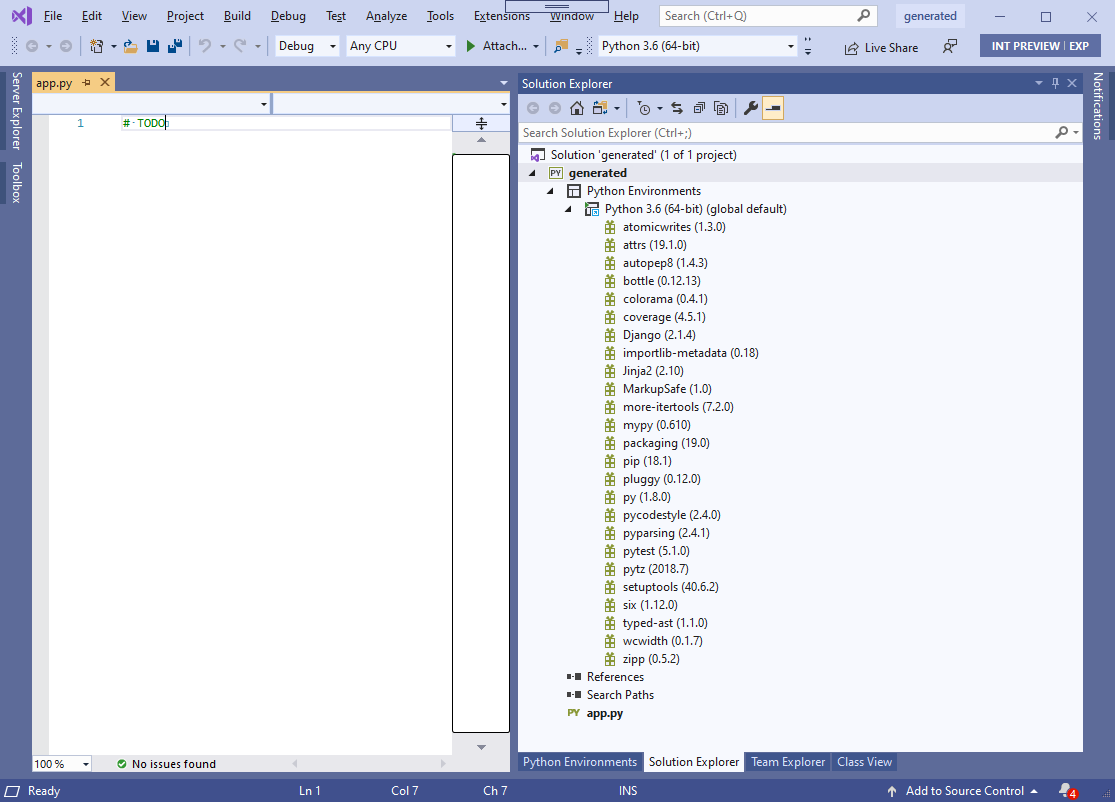Click the New Project toolbar icon
Viewport: 1115px width, 802px height.
(x=97, y=46)
